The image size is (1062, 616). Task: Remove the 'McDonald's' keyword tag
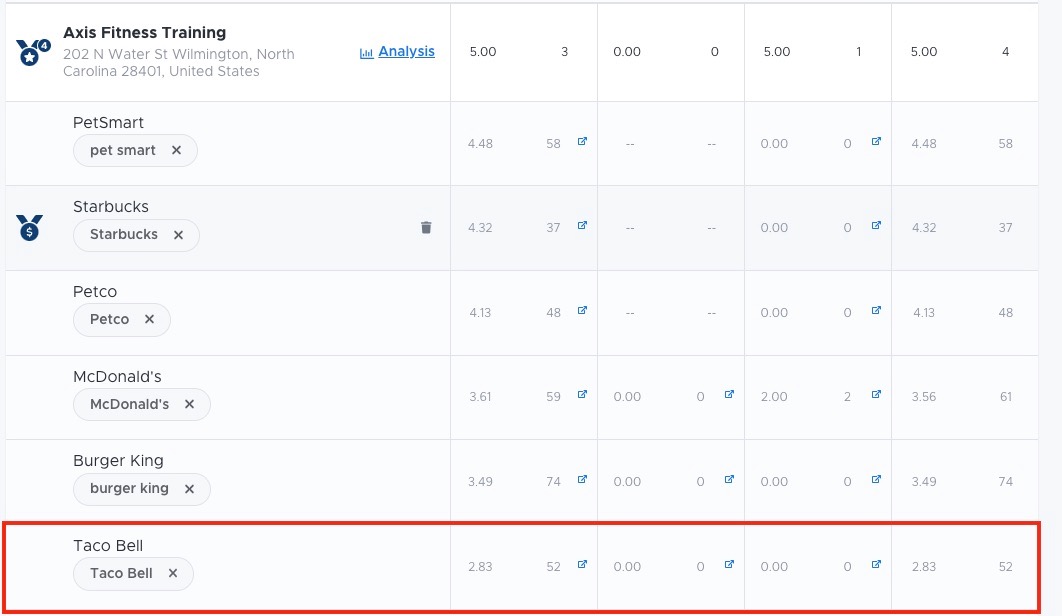189,404
